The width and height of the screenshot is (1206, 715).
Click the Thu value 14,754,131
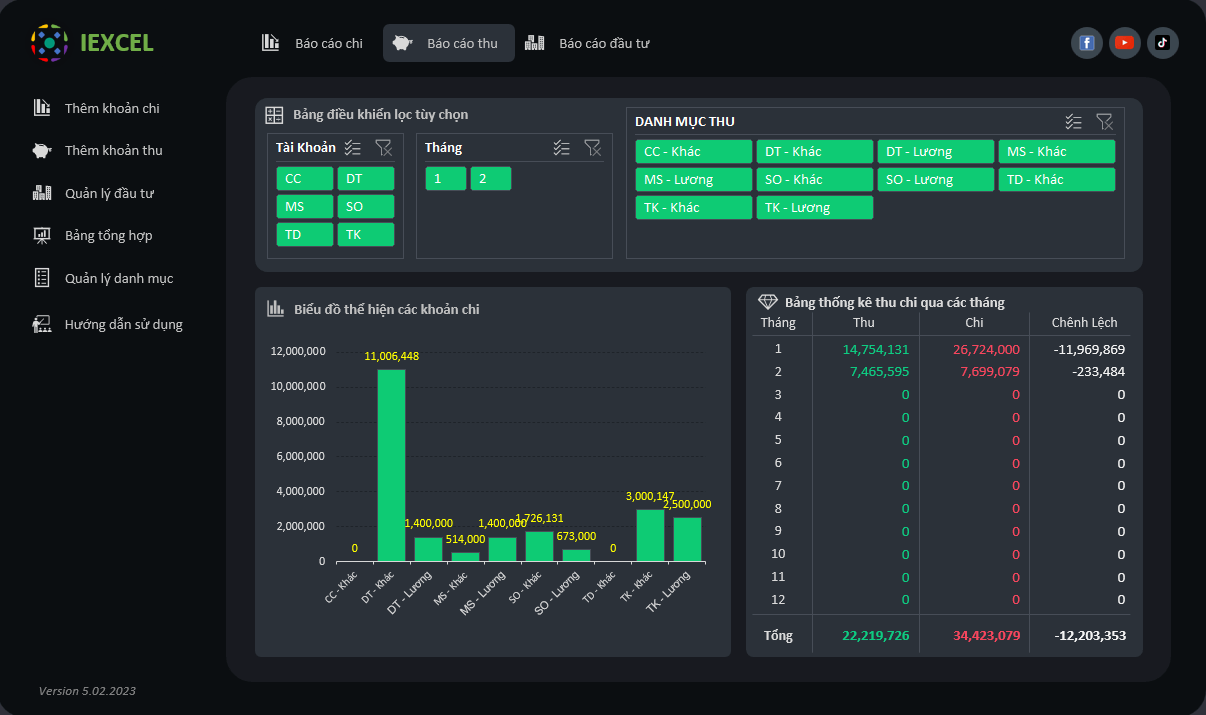(x=876, y=349)
